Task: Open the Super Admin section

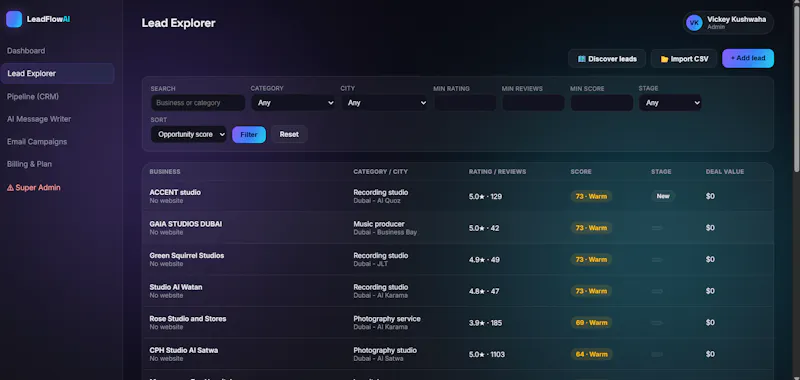Action: tap(34, 188)
